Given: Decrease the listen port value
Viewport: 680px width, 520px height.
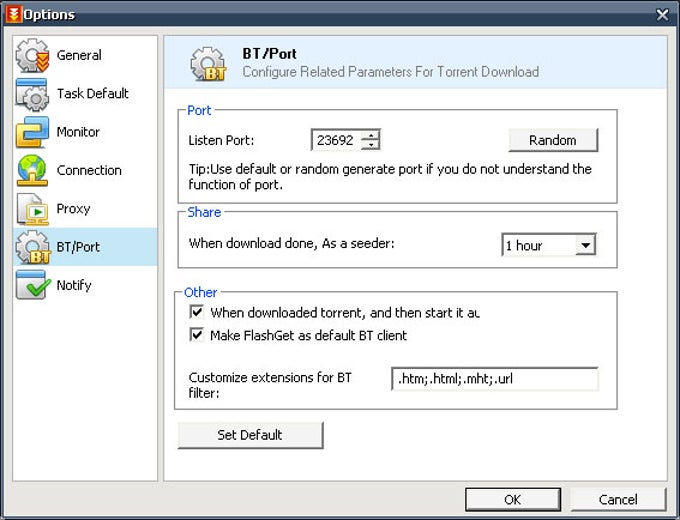Looking at the screenshot, I should [x=371, y=144].
